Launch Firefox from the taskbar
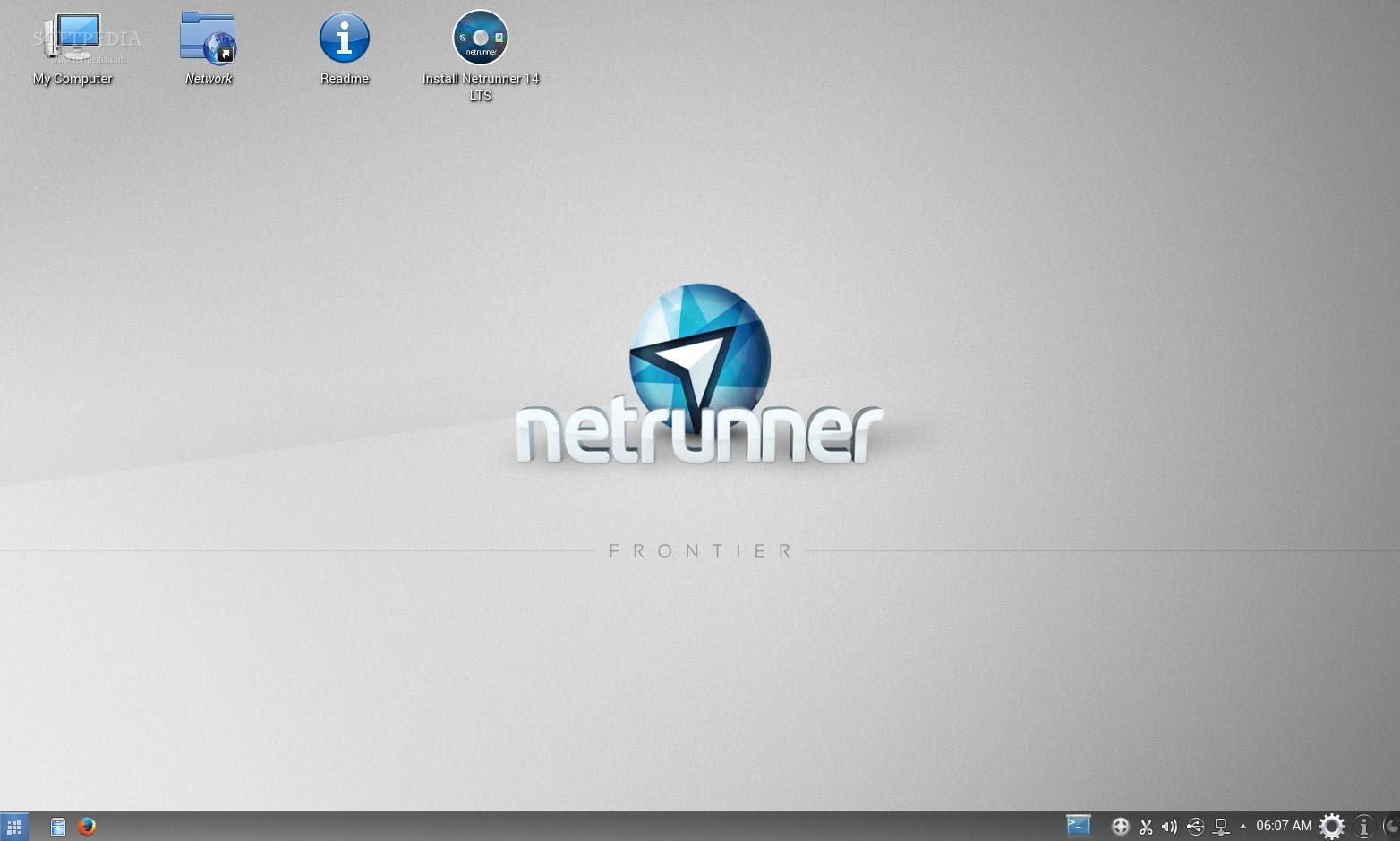The height and width of the screenshot is (841, 1400). tap(87, 827)
